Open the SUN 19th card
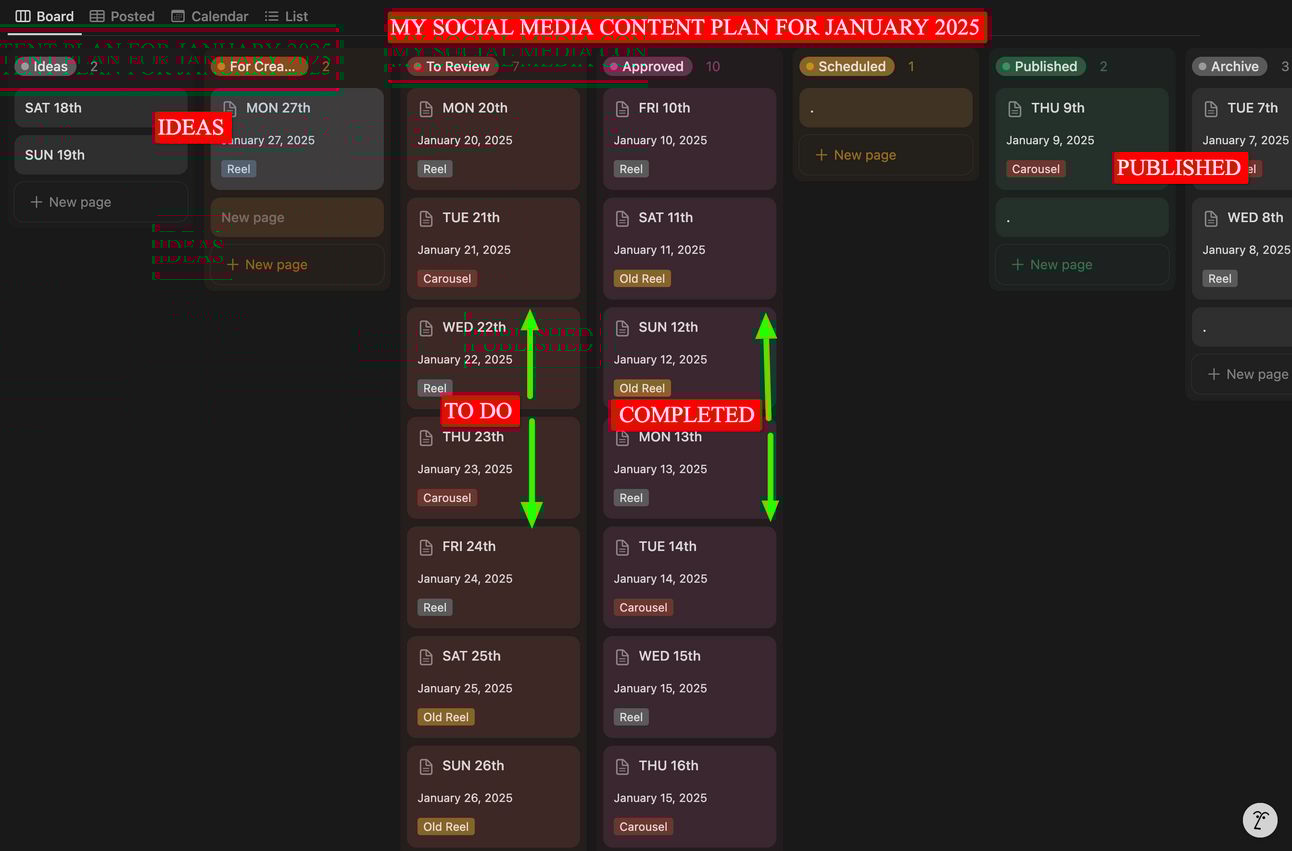This screenshot has height=851, width=1292. point(101,155)
